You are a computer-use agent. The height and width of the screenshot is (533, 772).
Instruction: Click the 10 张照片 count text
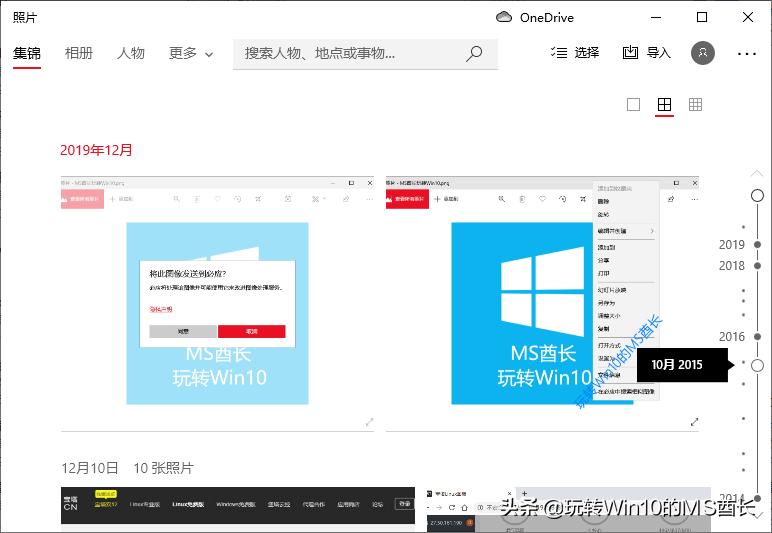click(163, 468)
